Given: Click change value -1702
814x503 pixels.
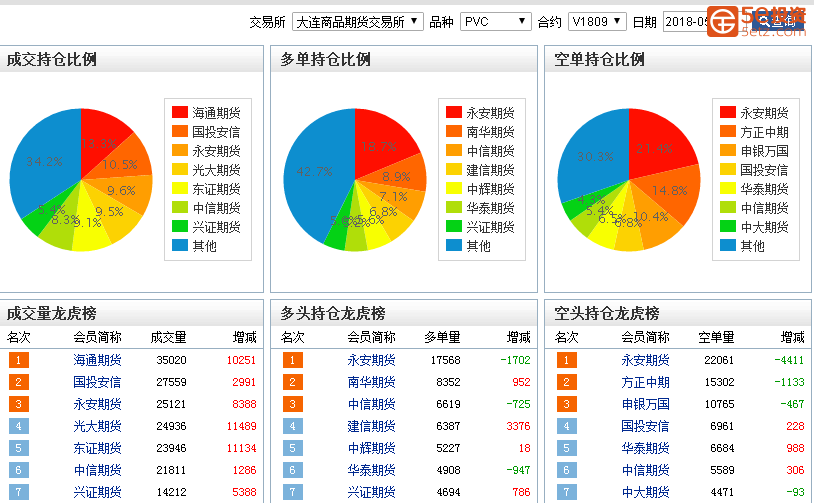Looking at the screenshot, I should pos(515,360).
